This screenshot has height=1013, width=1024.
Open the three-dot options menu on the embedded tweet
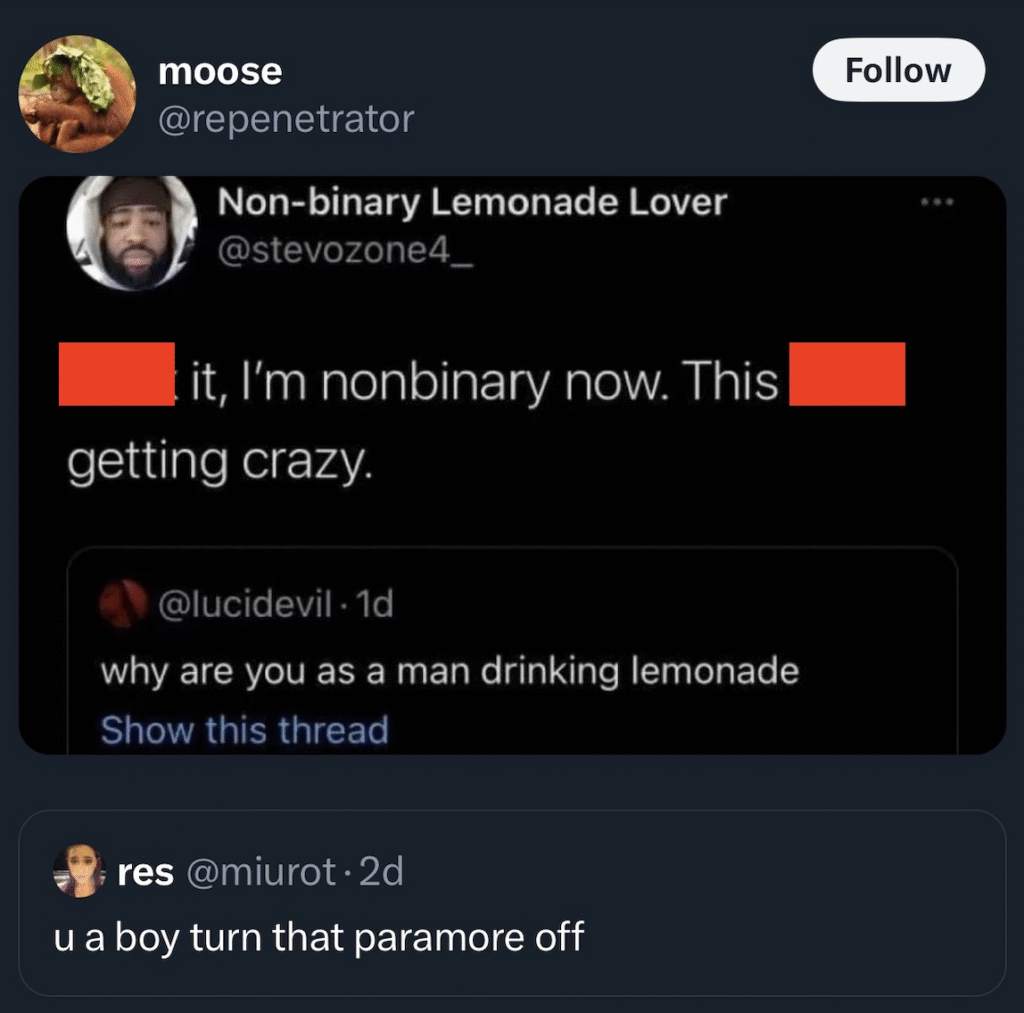click(x=938, y=200)
